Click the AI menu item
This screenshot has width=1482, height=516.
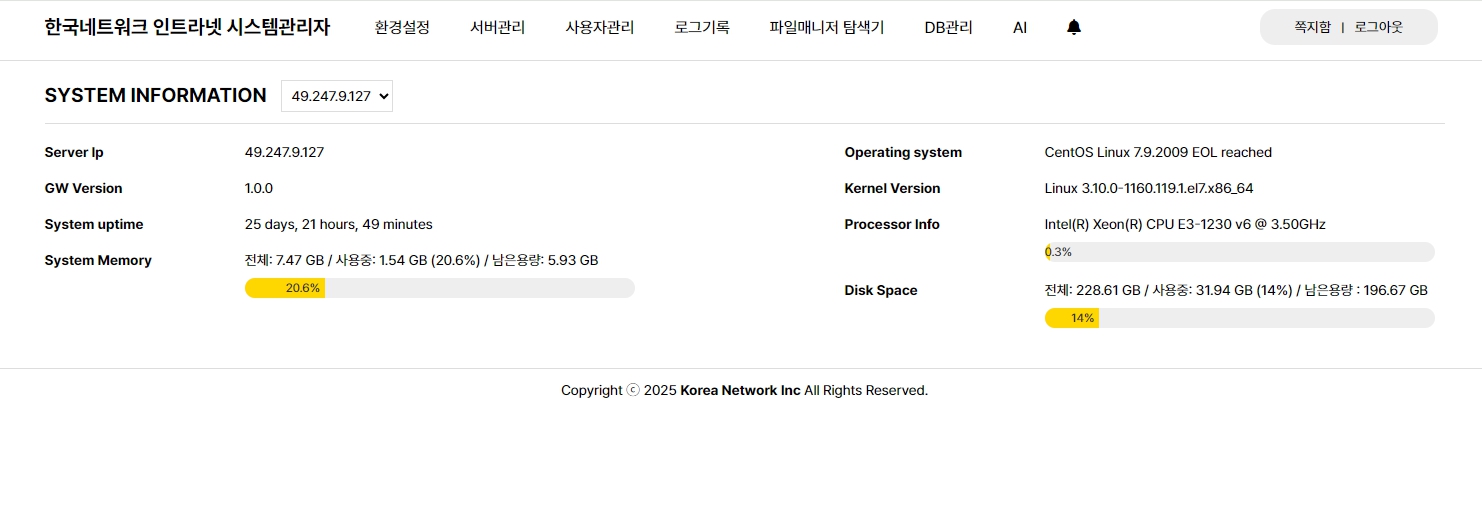[1019, 27]
